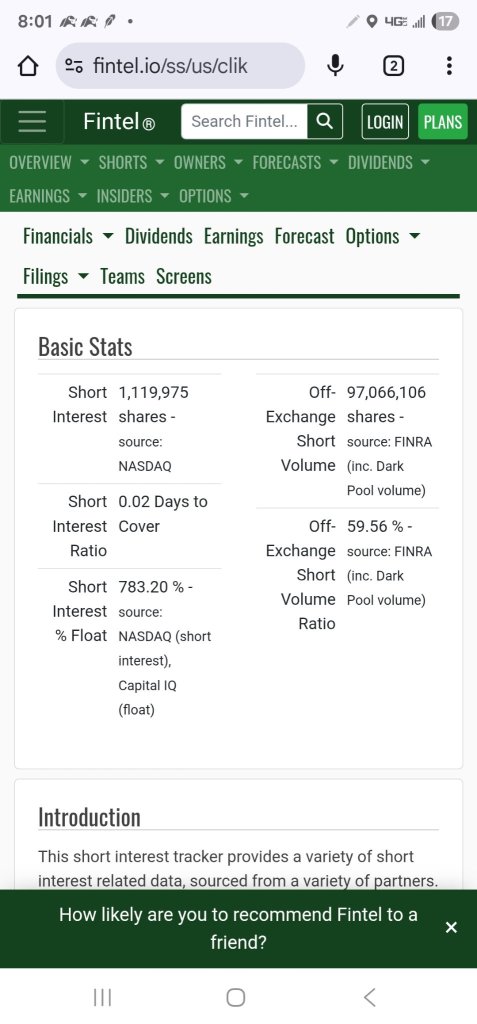Screen dimensions: 477x1024
Task: Click the green PLANS button
Action: 442,122
